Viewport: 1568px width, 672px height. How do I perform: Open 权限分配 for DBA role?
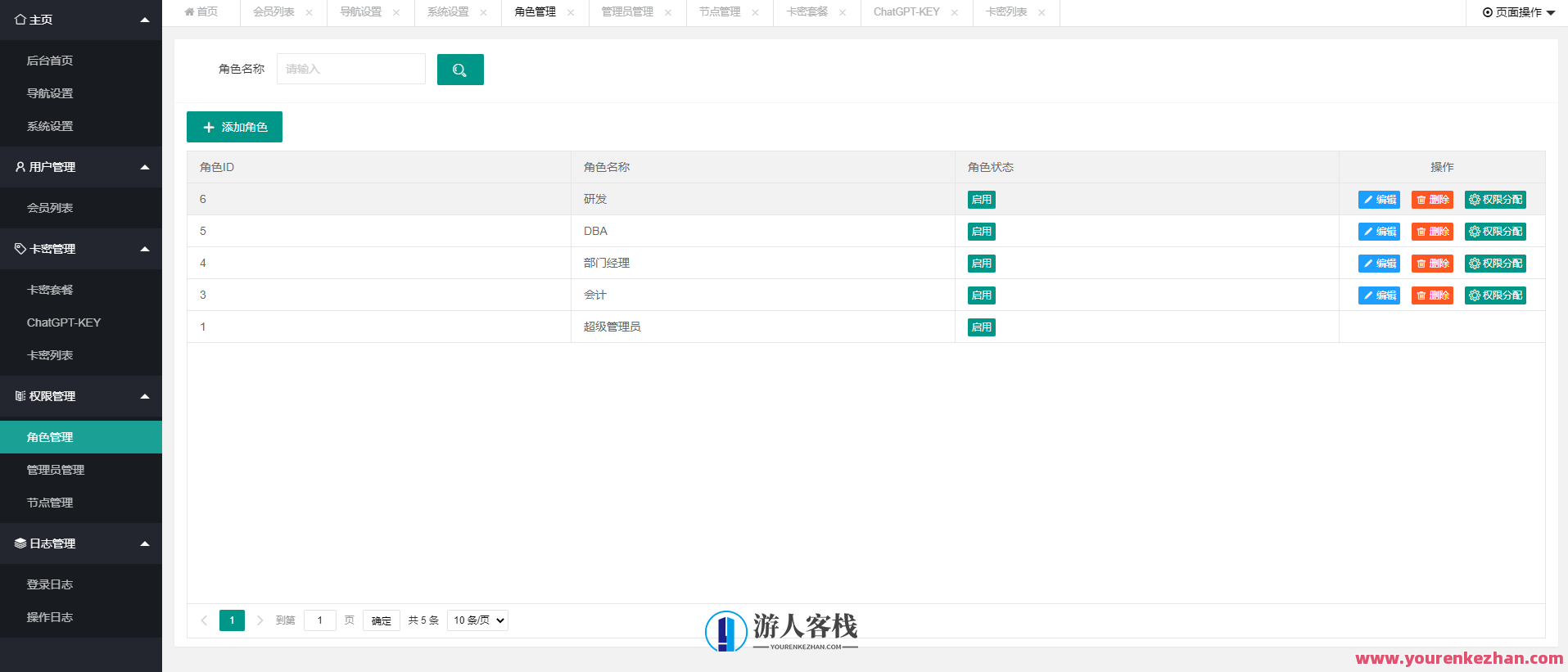coord(1495,232)
